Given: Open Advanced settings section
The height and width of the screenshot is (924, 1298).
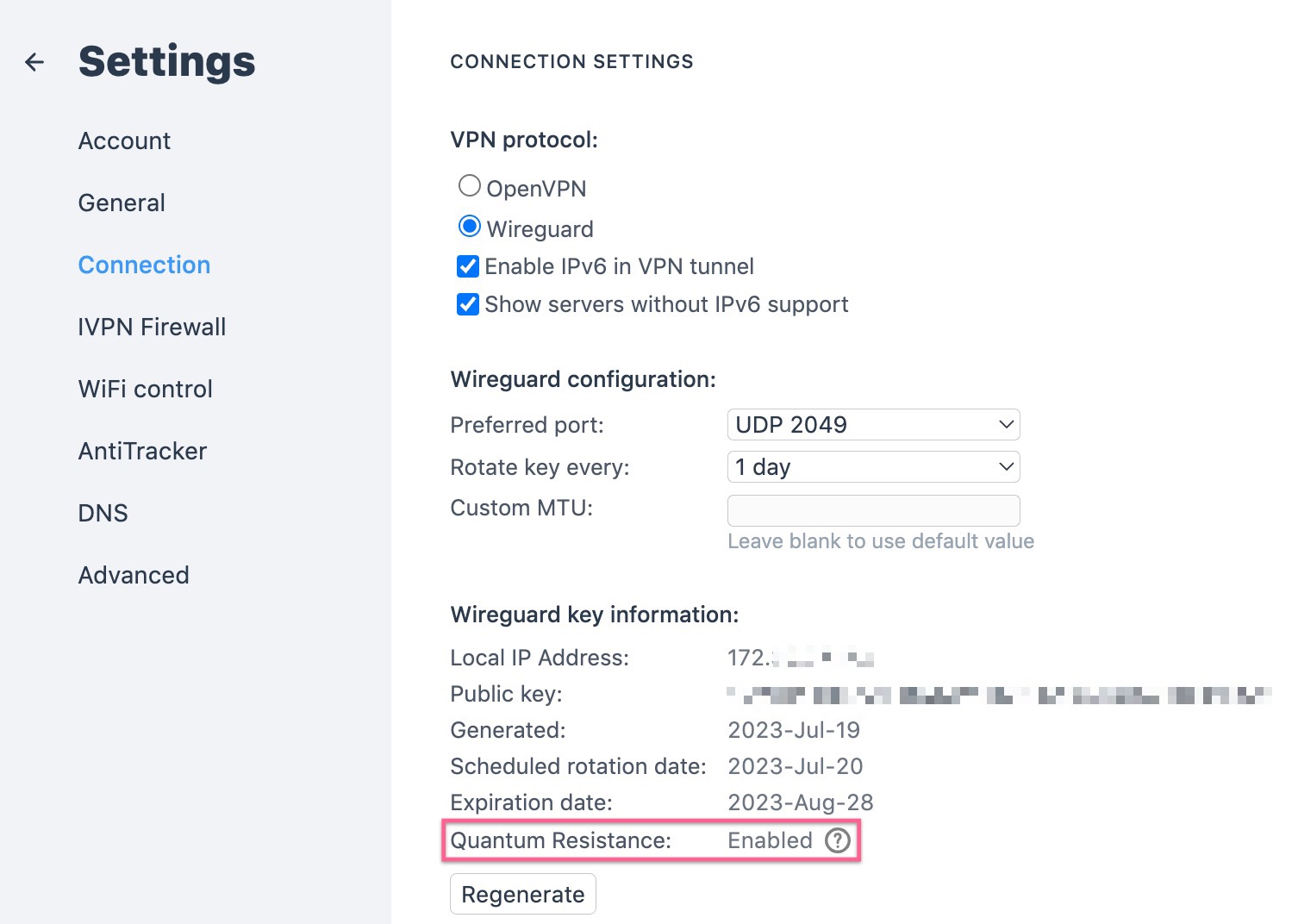Looking at the screenshot, I should pos(134,575).
